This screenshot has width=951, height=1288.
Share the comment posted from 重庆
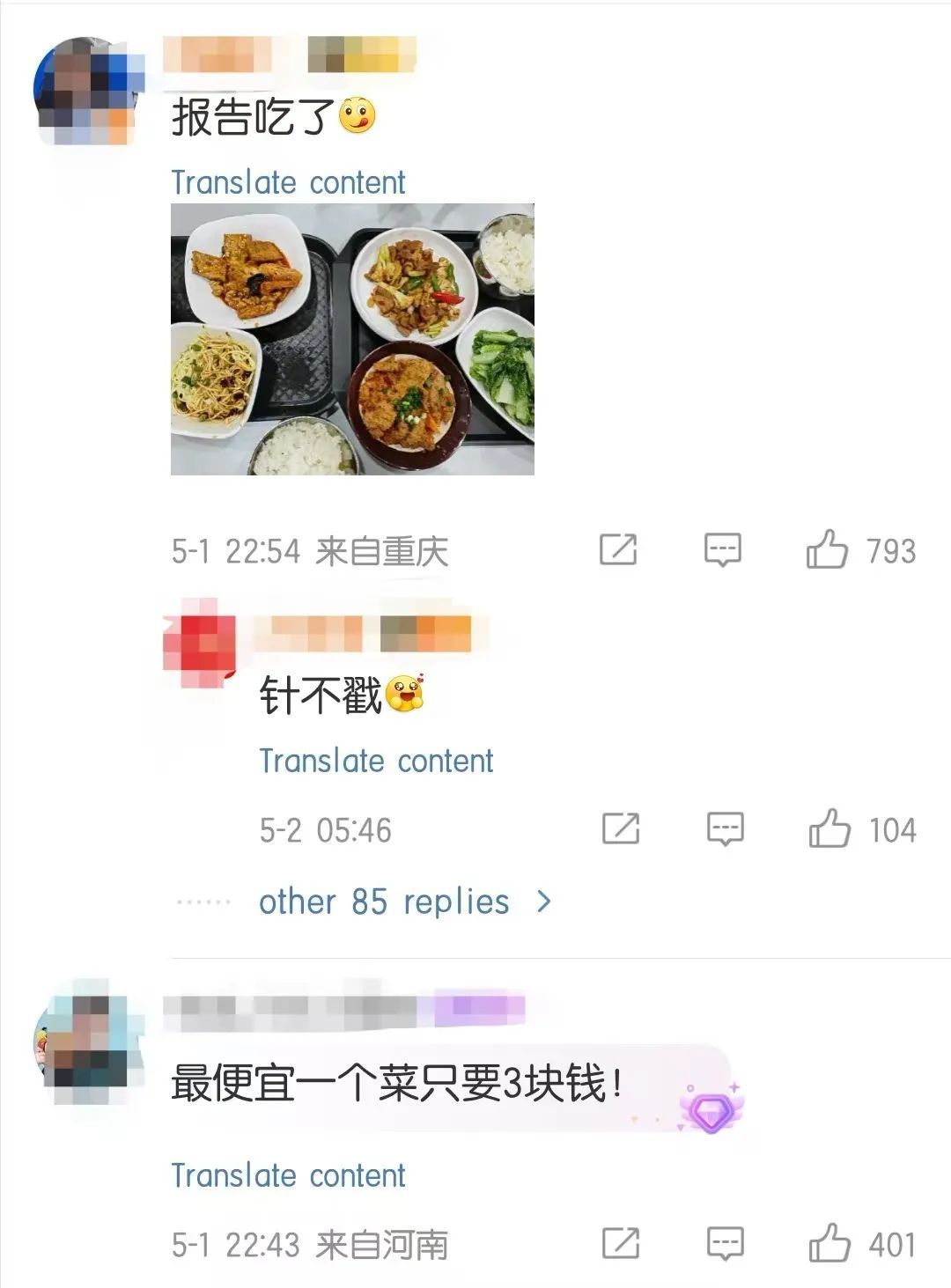point(618,550)
